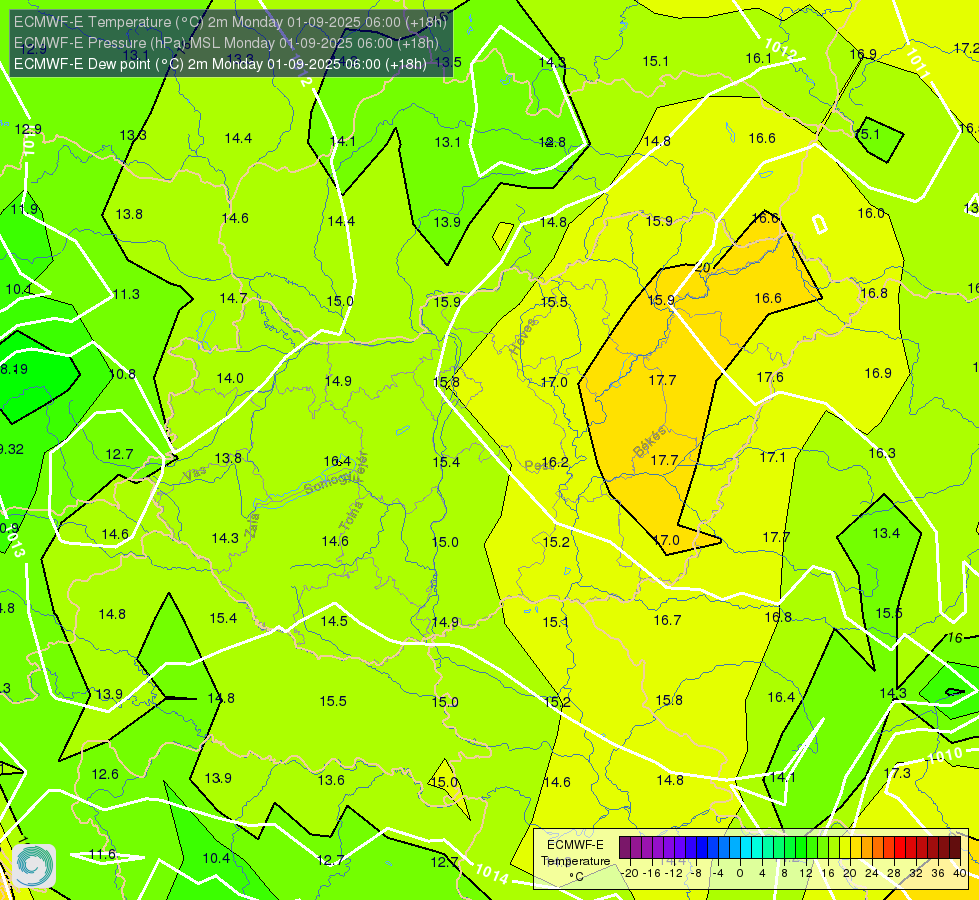The image size is (979, 900).
Task: Click the 17.1 temperature value
Action: pos(772,457)
